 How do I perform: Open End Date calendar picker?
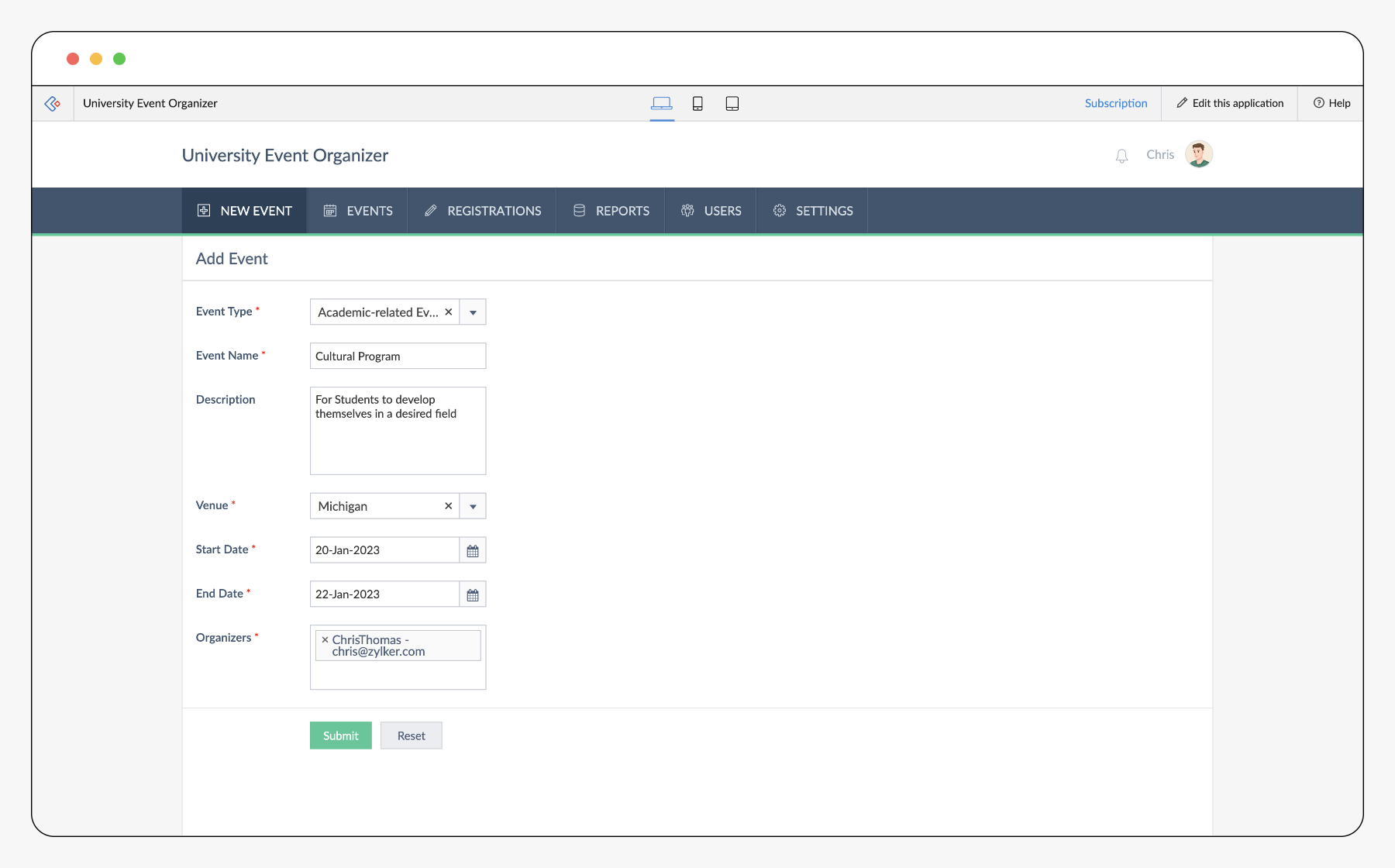[473, 595]
